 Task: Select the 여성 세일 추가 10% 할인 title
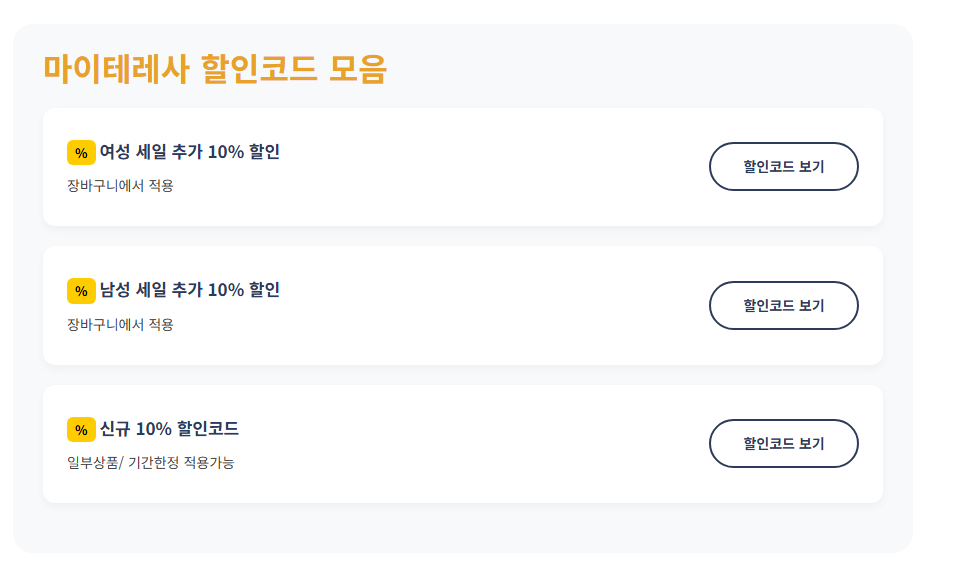(189, 151)
